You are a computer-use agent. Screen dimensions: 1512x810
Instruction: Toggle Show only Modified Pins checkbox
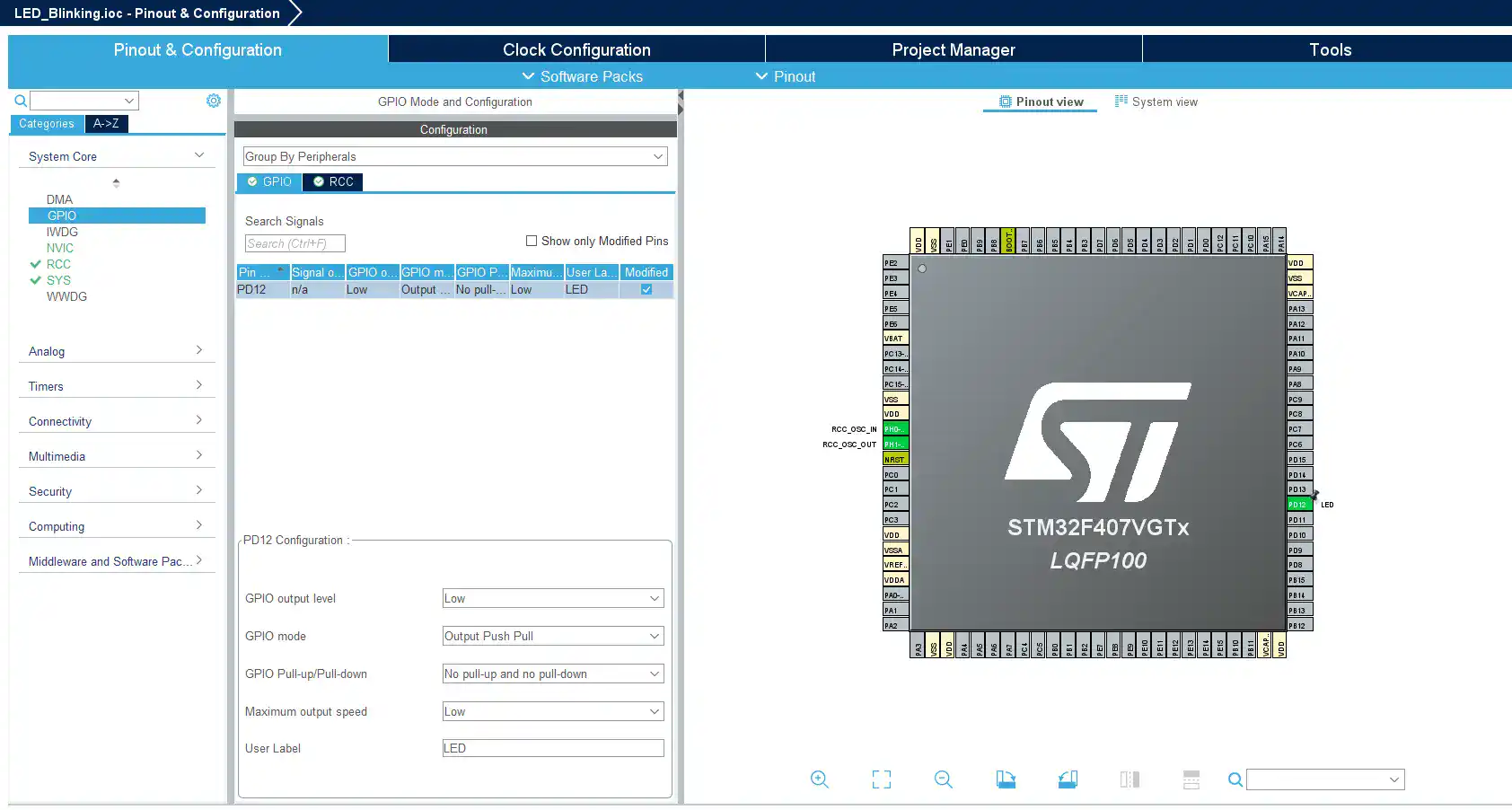(532, 241)
